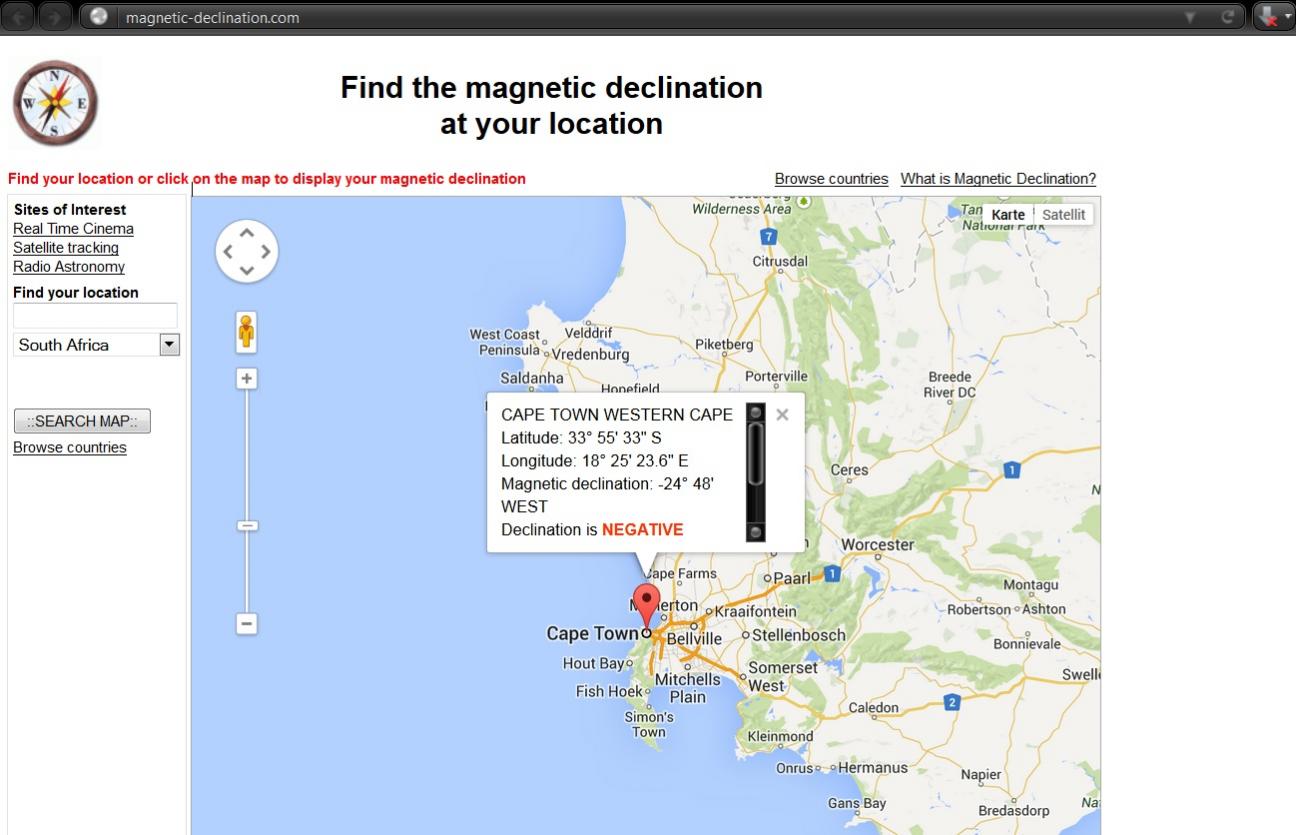Click the compass logo icon
The width and height of the screenshot is (1296, 835).
[56, 103]
